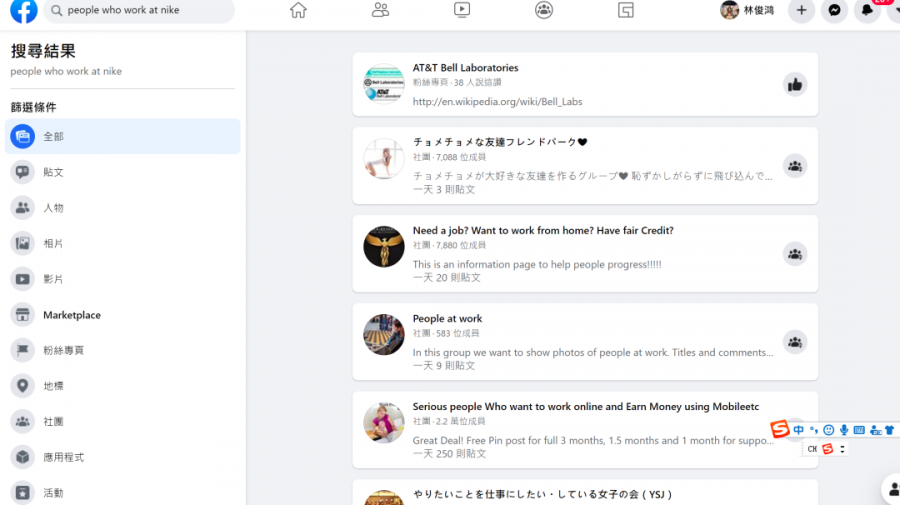Select the 活動 events filter
This screenshot has height=505, width=900.
pos(122,492)
